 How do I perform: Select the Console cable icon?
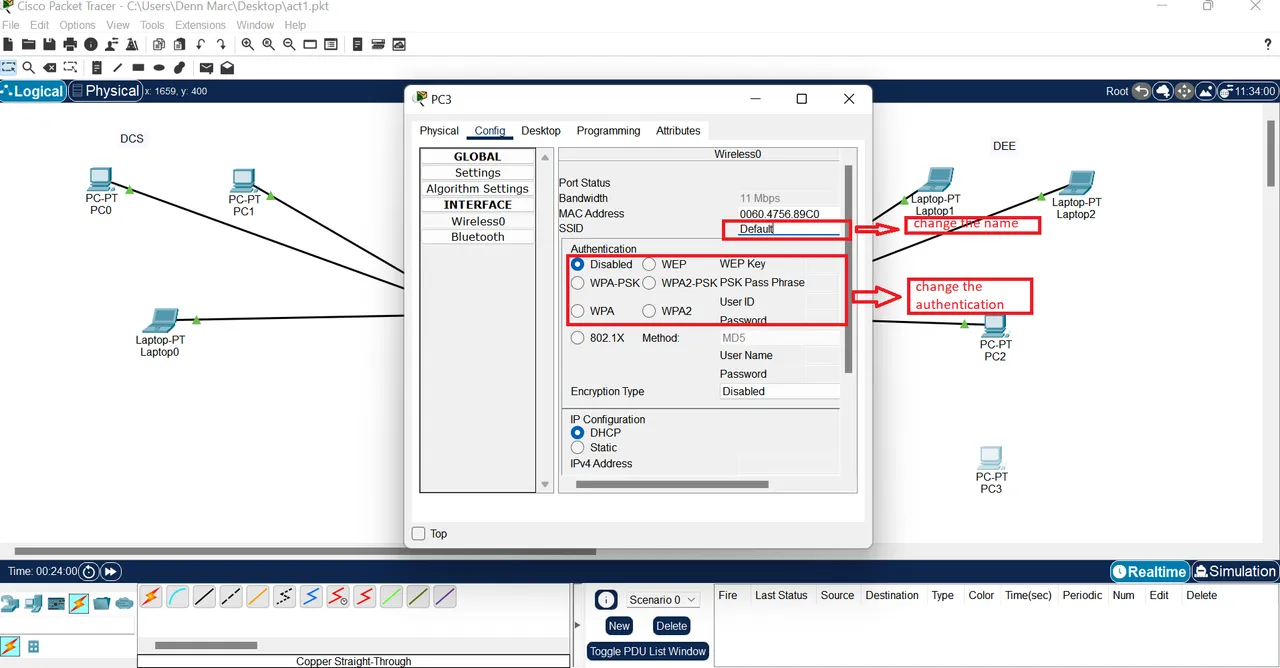(177, 597)
